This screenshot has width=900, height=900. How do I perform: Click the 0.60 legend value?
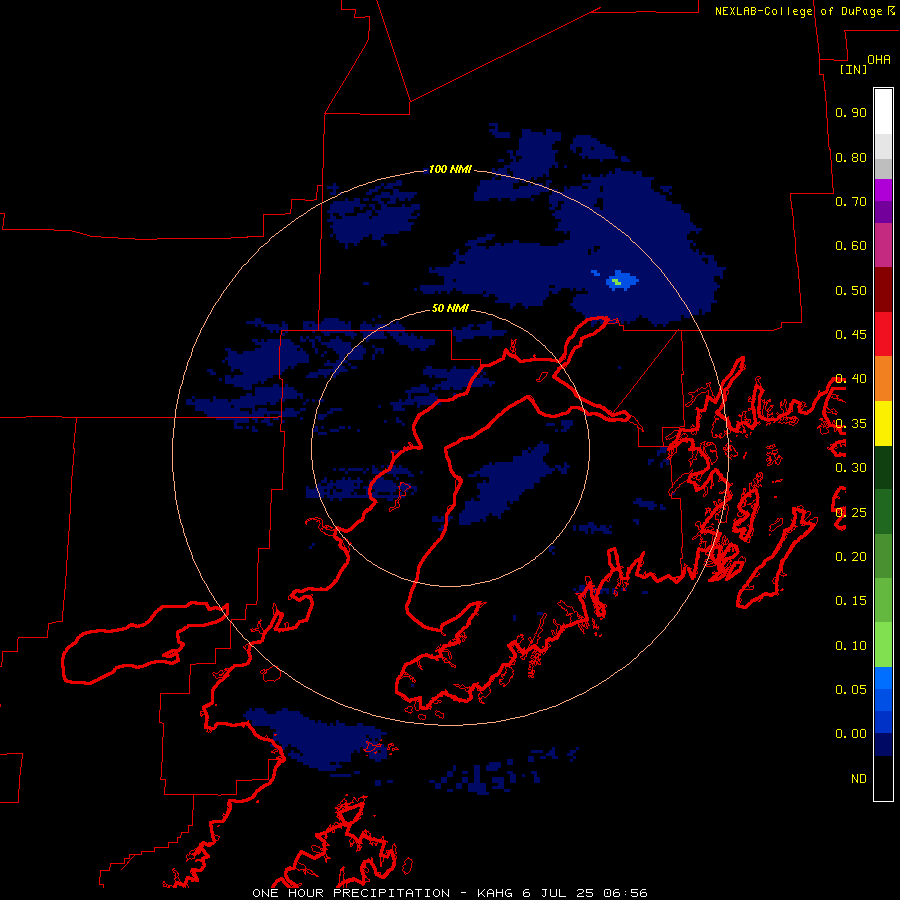(851, 246)
